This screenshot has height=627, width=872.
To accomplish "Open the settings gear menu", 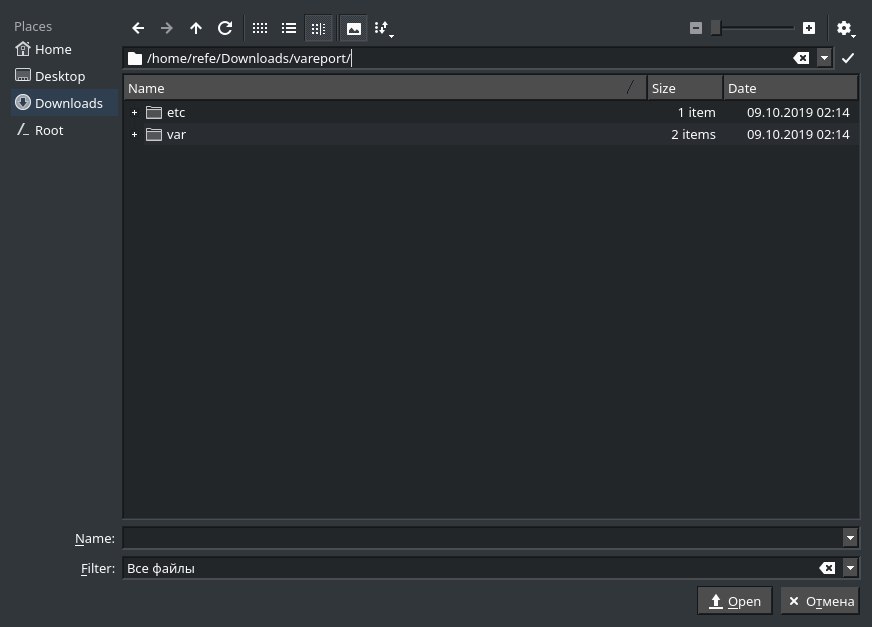I will [845, 28].
